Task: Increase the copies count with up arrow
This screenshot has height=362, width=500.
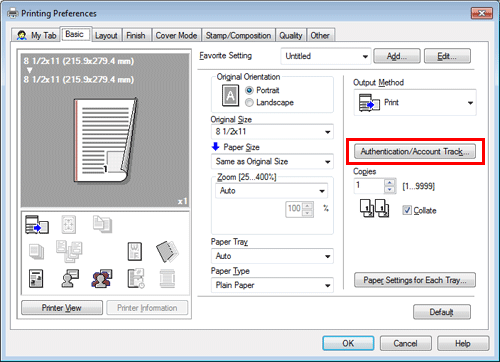Action: point(389,182)
